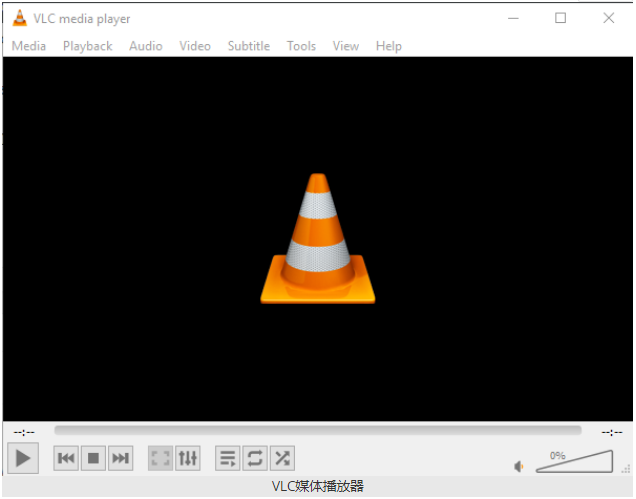Toggle the playlist view

coord(228,459)
